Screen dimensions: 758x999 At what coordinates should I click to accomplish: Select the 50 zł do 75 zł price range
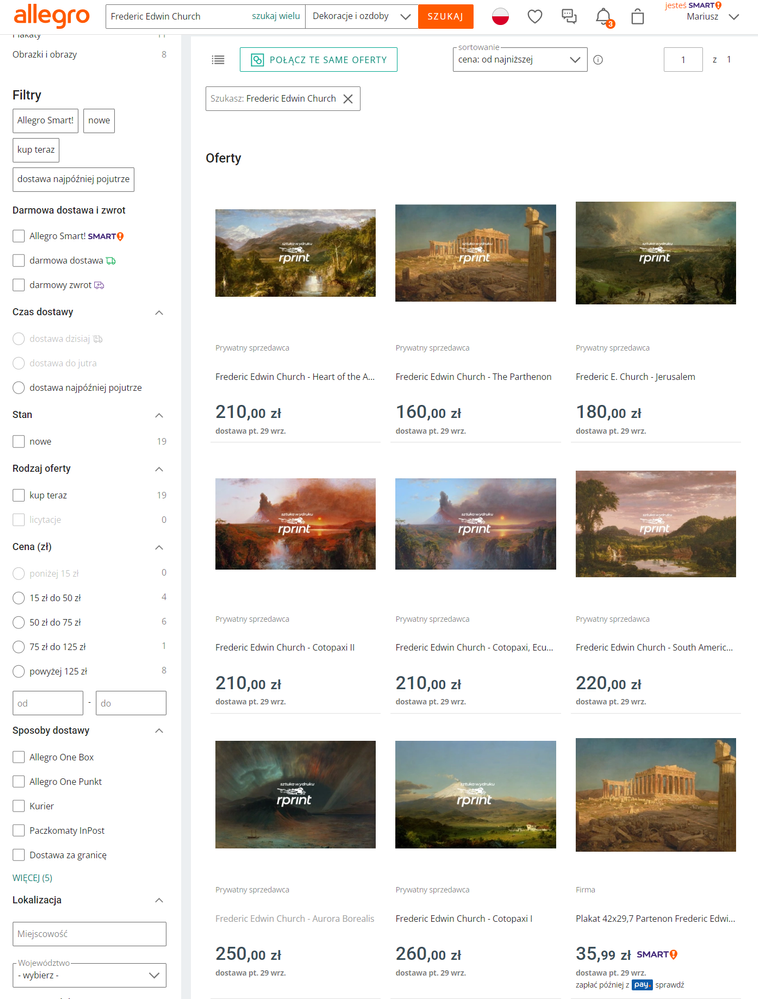pyautogui.click(x=19, y=622)
